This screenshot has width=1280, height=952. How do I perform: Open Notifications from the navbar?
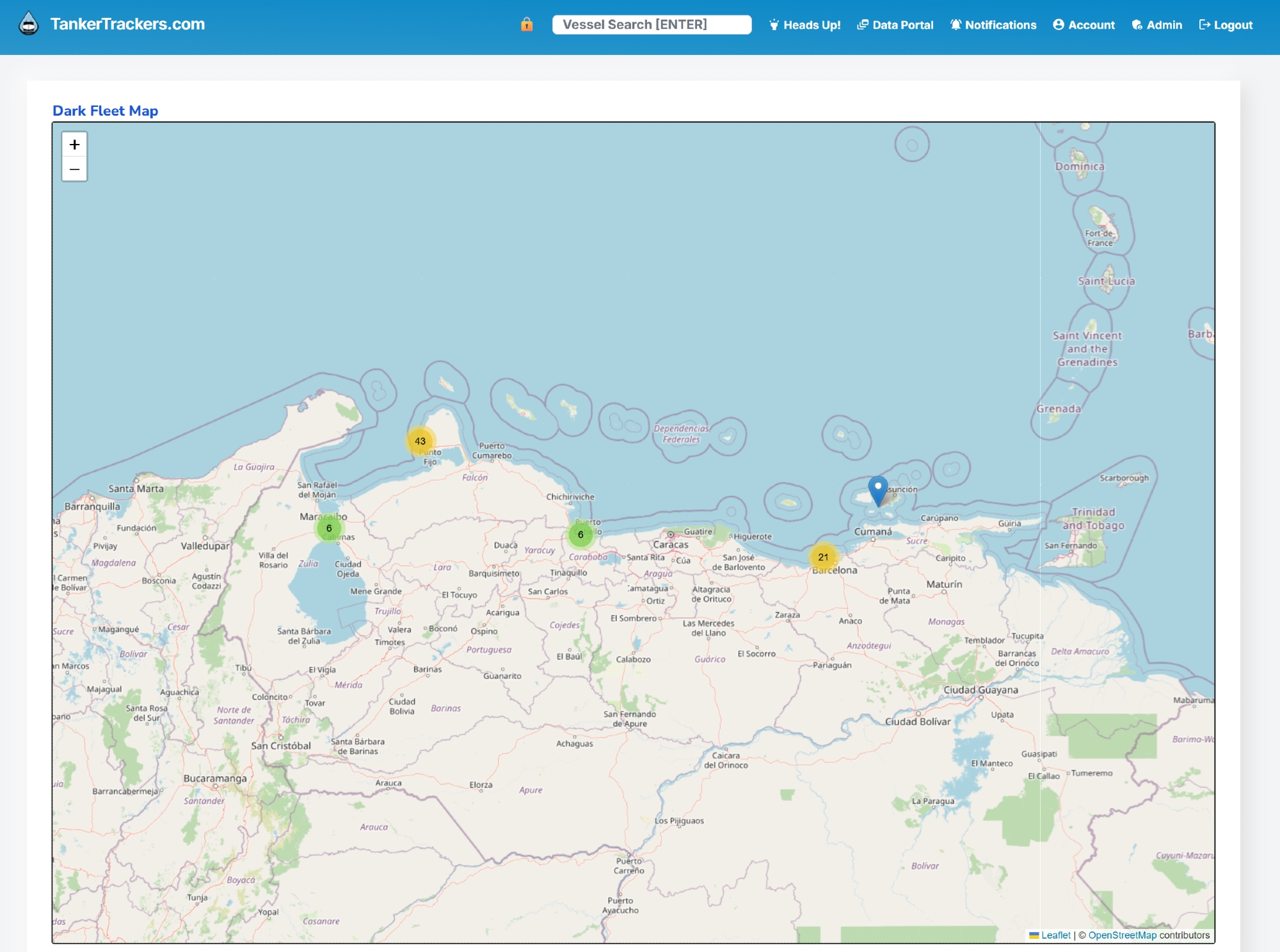point(993,25)
